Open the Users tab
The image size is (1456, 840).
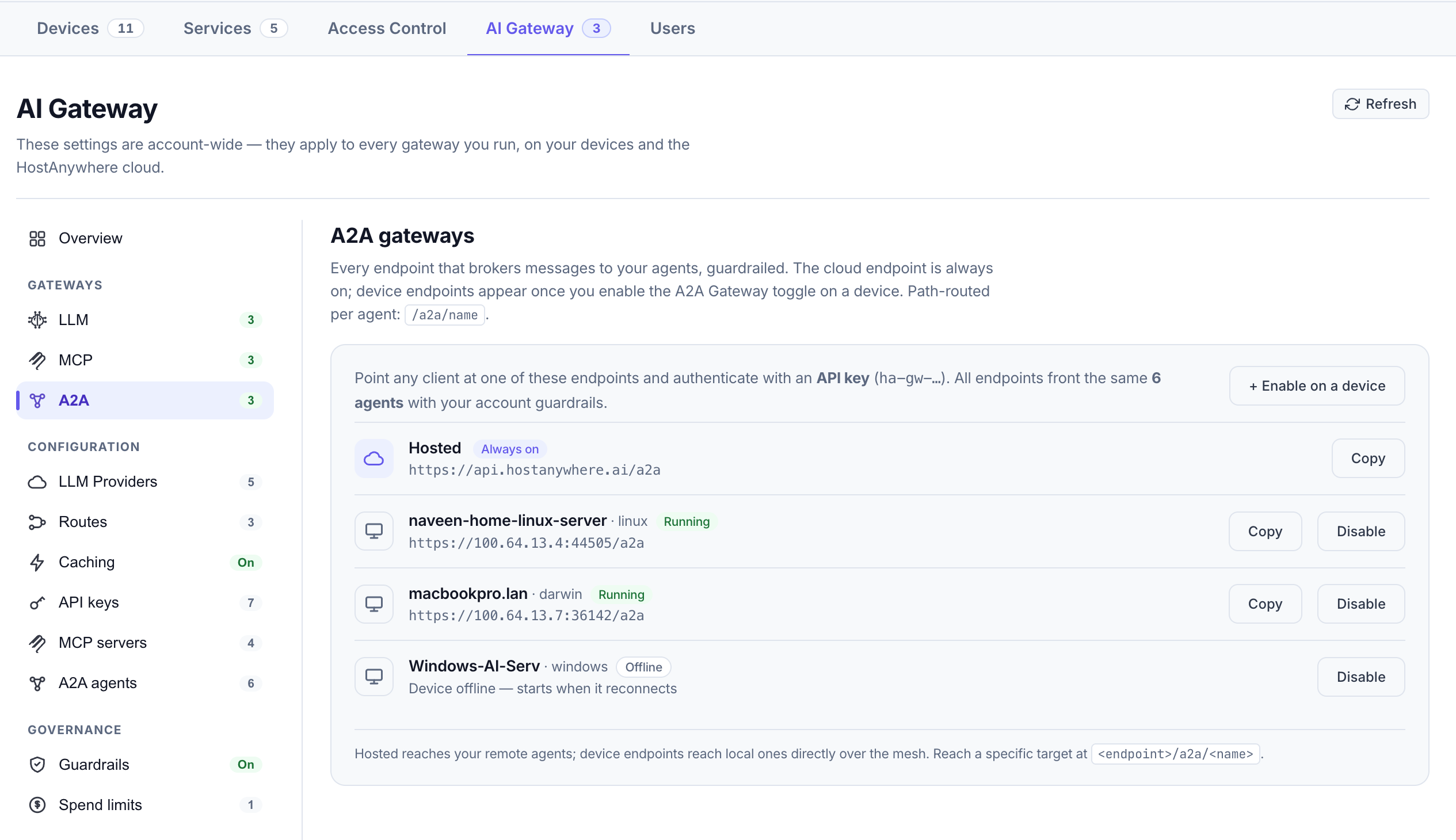click(672, 28)
